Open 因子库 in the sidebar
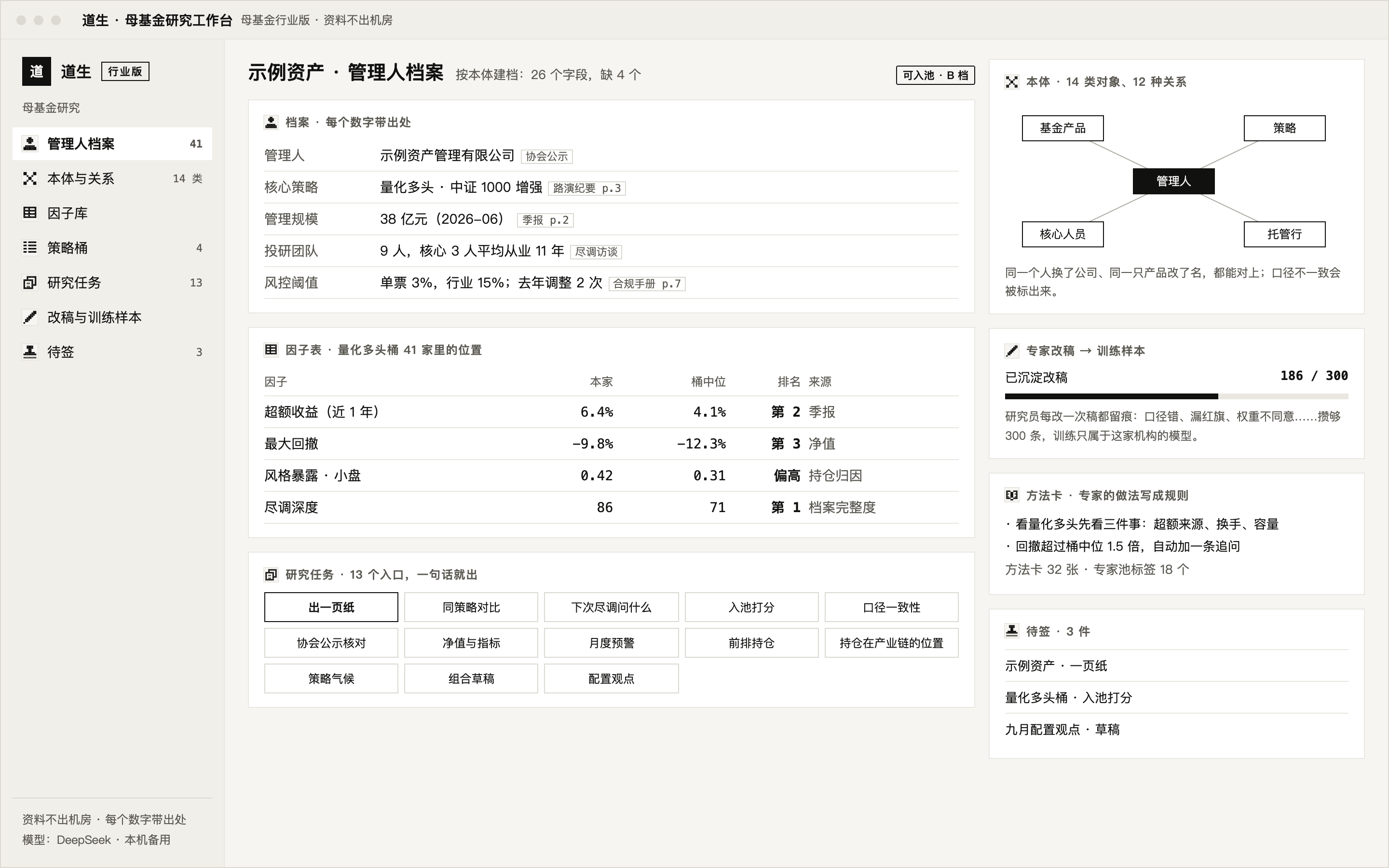The width and height of the screenshot is (1389, 868). click(x=112, y=213)
